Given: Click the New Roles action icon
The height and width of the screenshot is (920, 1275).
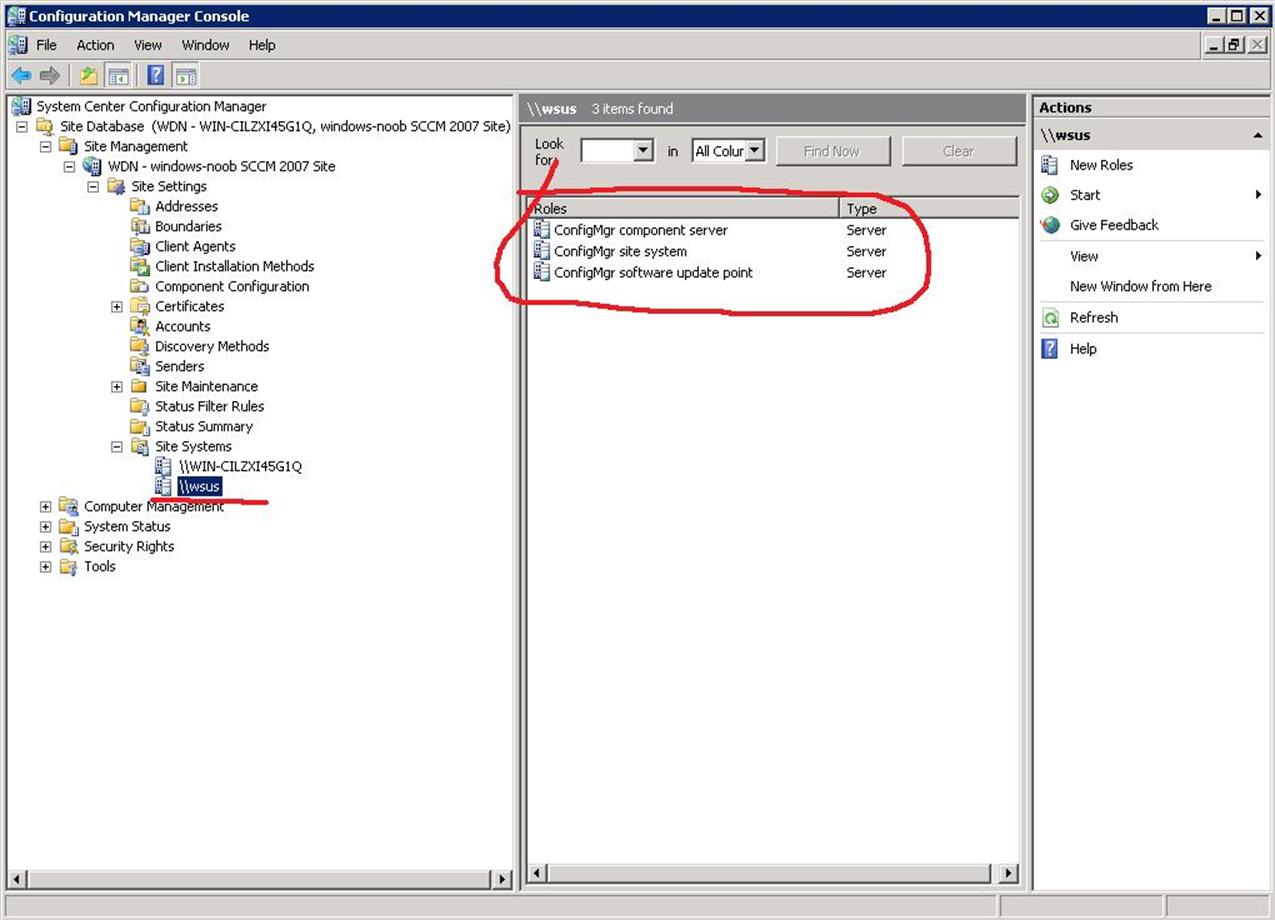Looking at the screenshot, I should click(x=1050, y=165).
